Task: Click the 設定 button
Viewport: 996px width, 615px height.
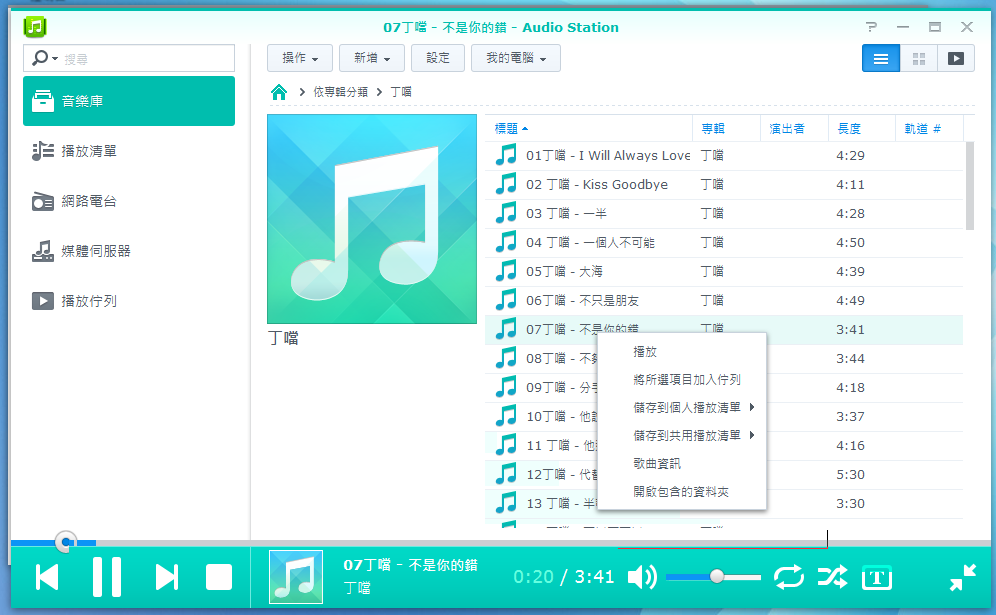Action: (x=438, y=58)
